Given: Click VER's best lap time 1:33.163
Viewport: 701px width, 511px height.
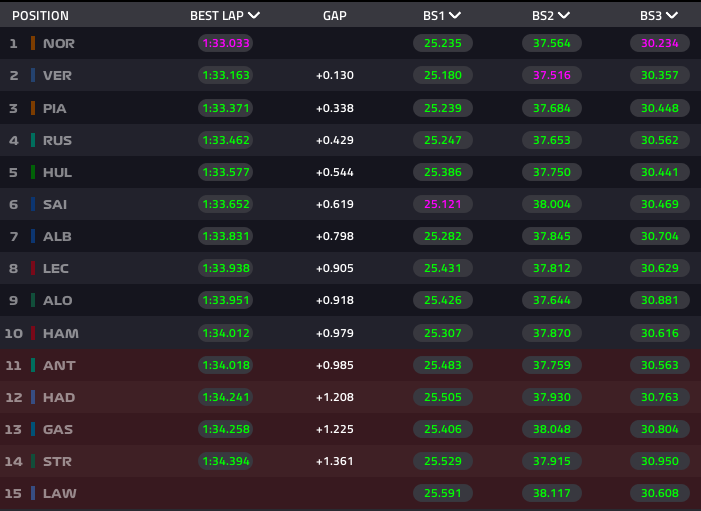Looking at the screenshot, I should [x=225, y=76].
